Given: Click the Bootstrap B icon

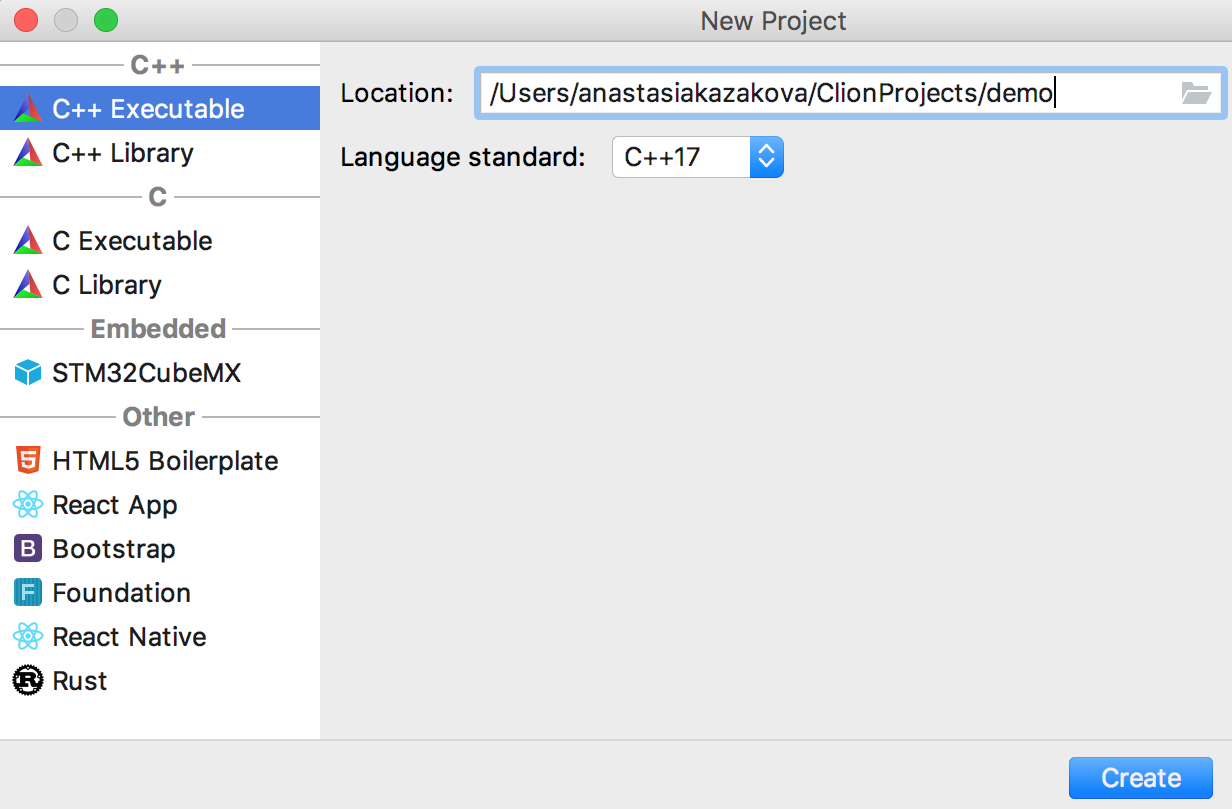Looking at the screenshot, I should pyautogui.click(x=28, y=549).
